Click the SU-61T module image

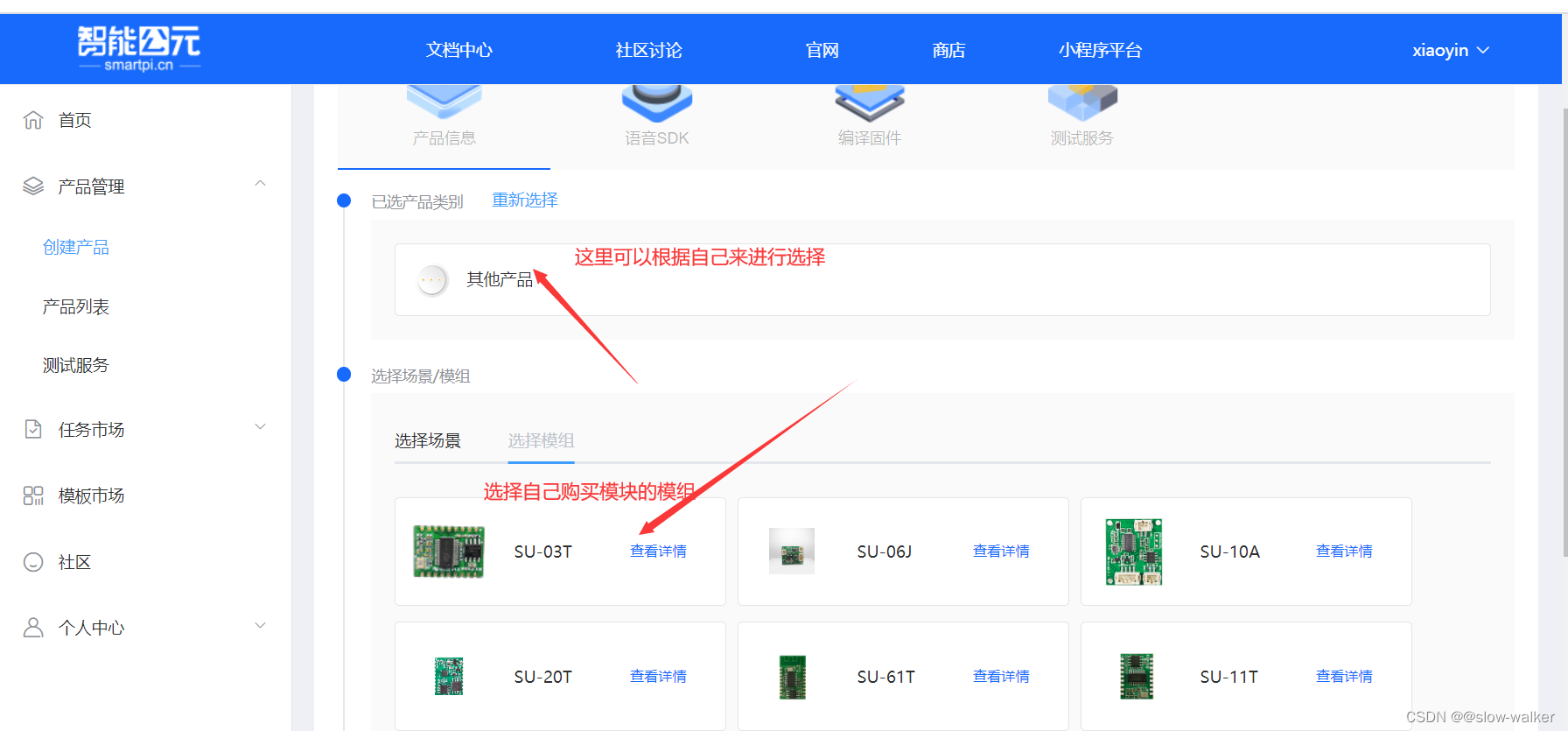(792, 677)
